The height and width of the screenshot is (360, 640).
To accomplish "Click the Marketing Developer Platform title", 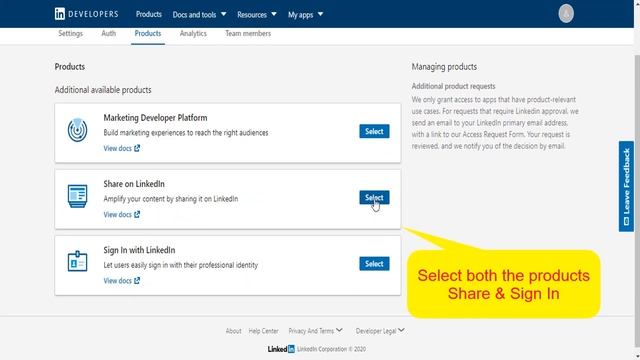I will click(155, 118).
